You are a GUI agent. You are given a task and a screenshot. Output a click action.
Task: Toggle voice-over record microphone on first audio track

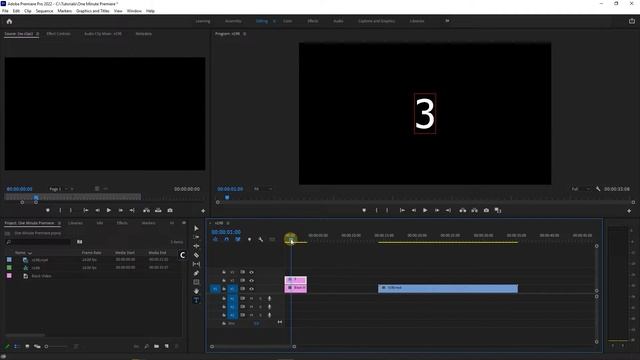point(269,298)
